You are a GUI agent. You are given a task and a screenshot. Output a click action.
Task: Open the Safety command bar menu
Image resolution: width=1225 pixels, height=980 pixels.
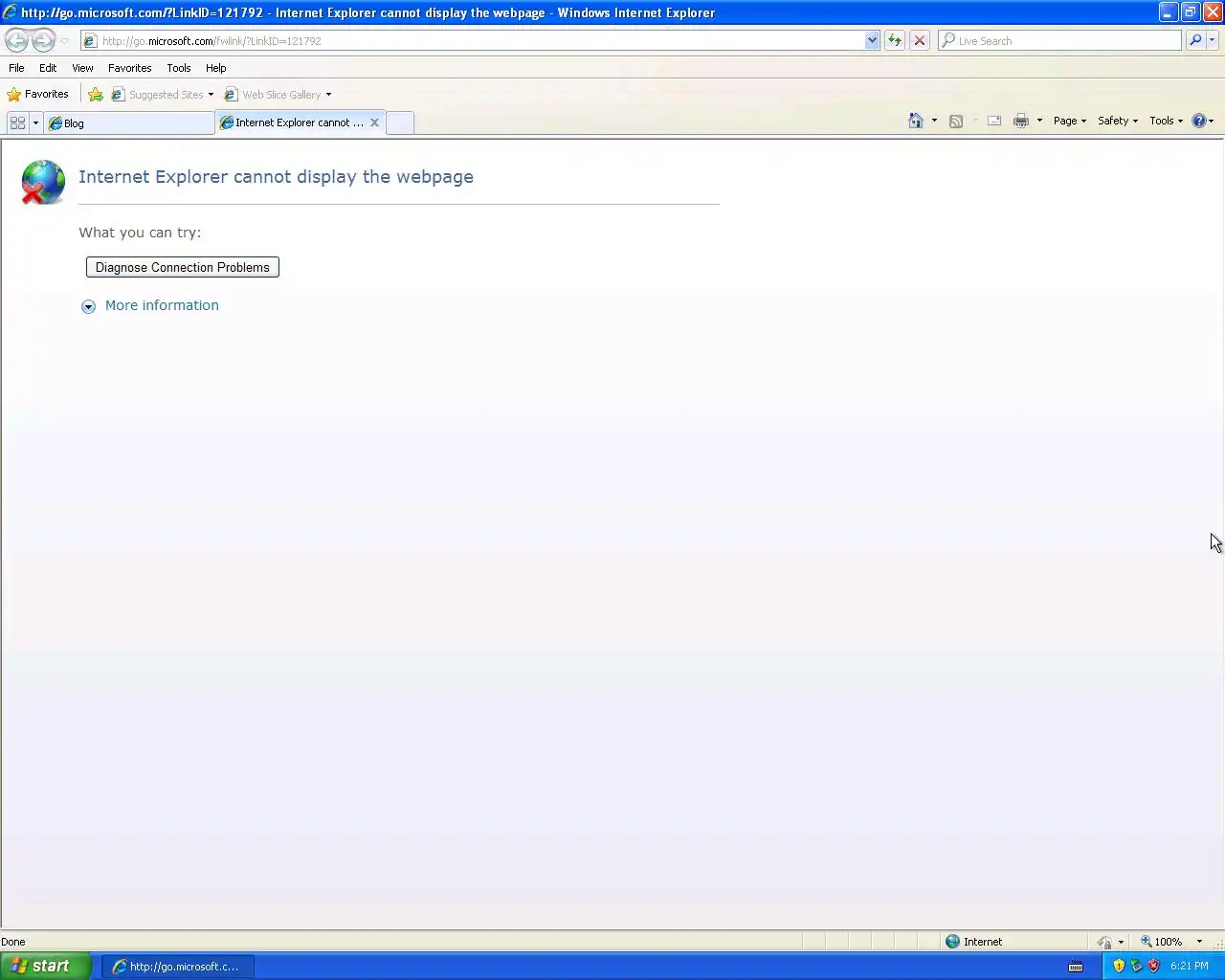(x=1118, y=121)
